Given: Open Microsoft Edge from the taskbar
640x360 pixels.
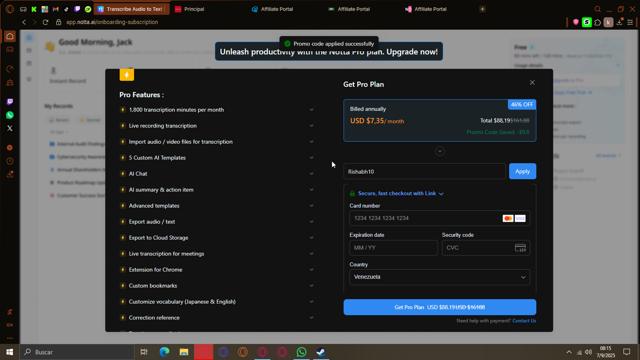Looking at the screenshot, I should point(164,352).
